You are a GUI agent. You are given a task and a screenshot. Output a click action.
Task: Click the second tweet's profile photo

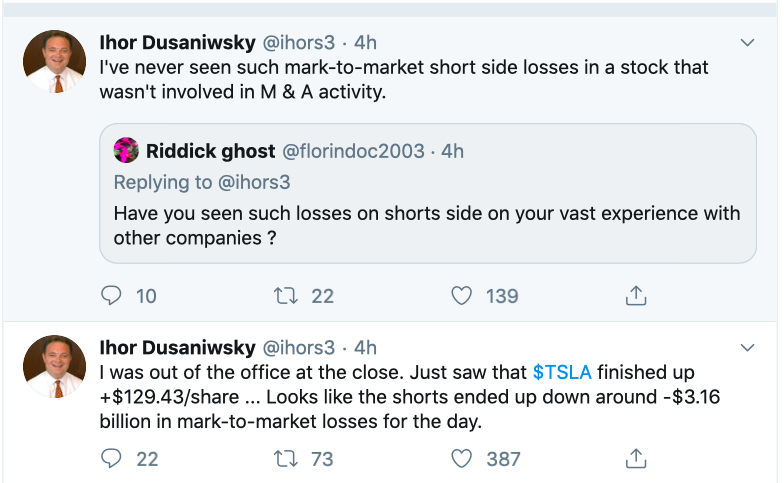pos(54,366)
